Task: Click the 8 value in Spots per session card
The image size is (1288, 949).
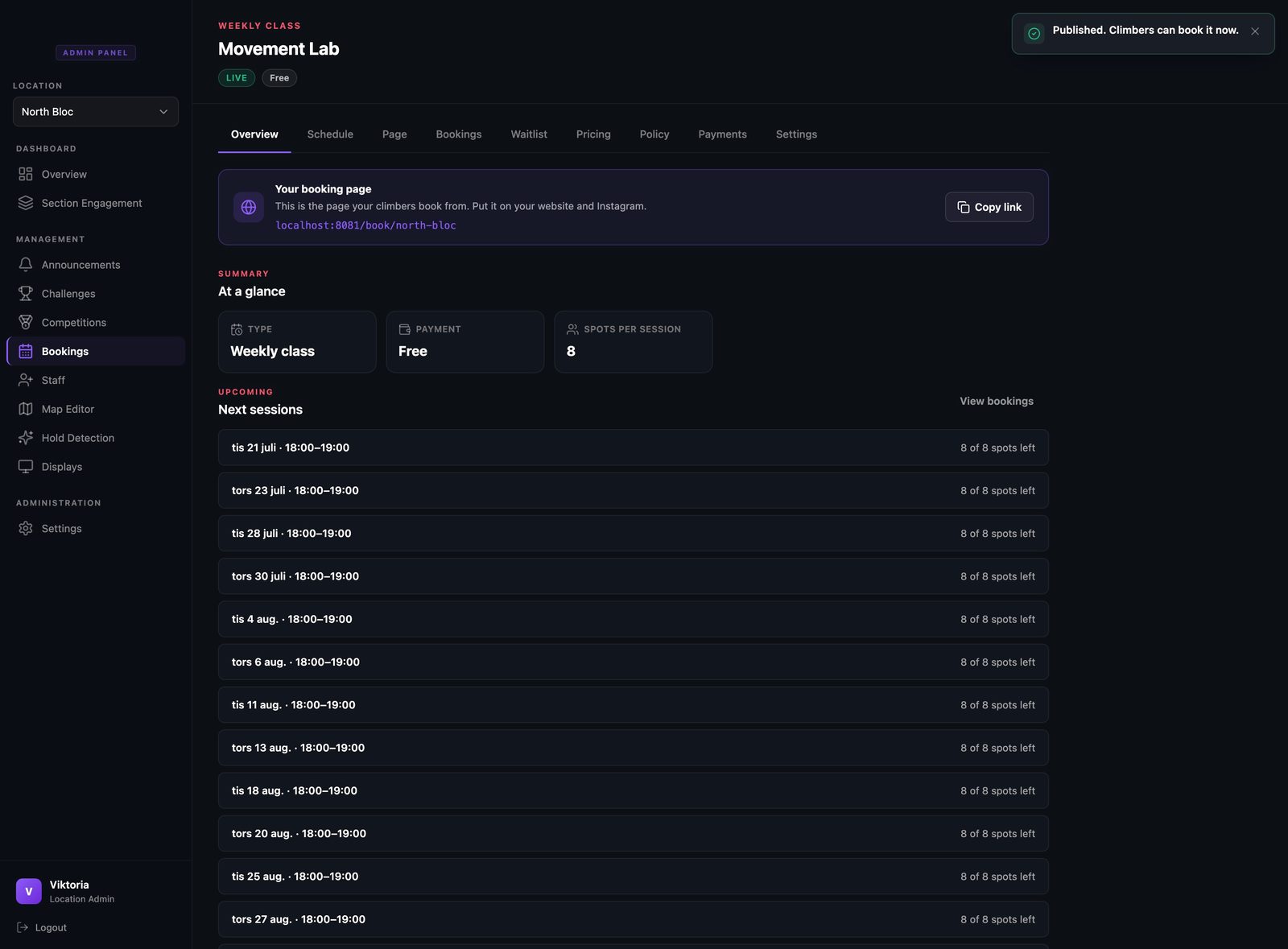Action: tap(571, 351)
